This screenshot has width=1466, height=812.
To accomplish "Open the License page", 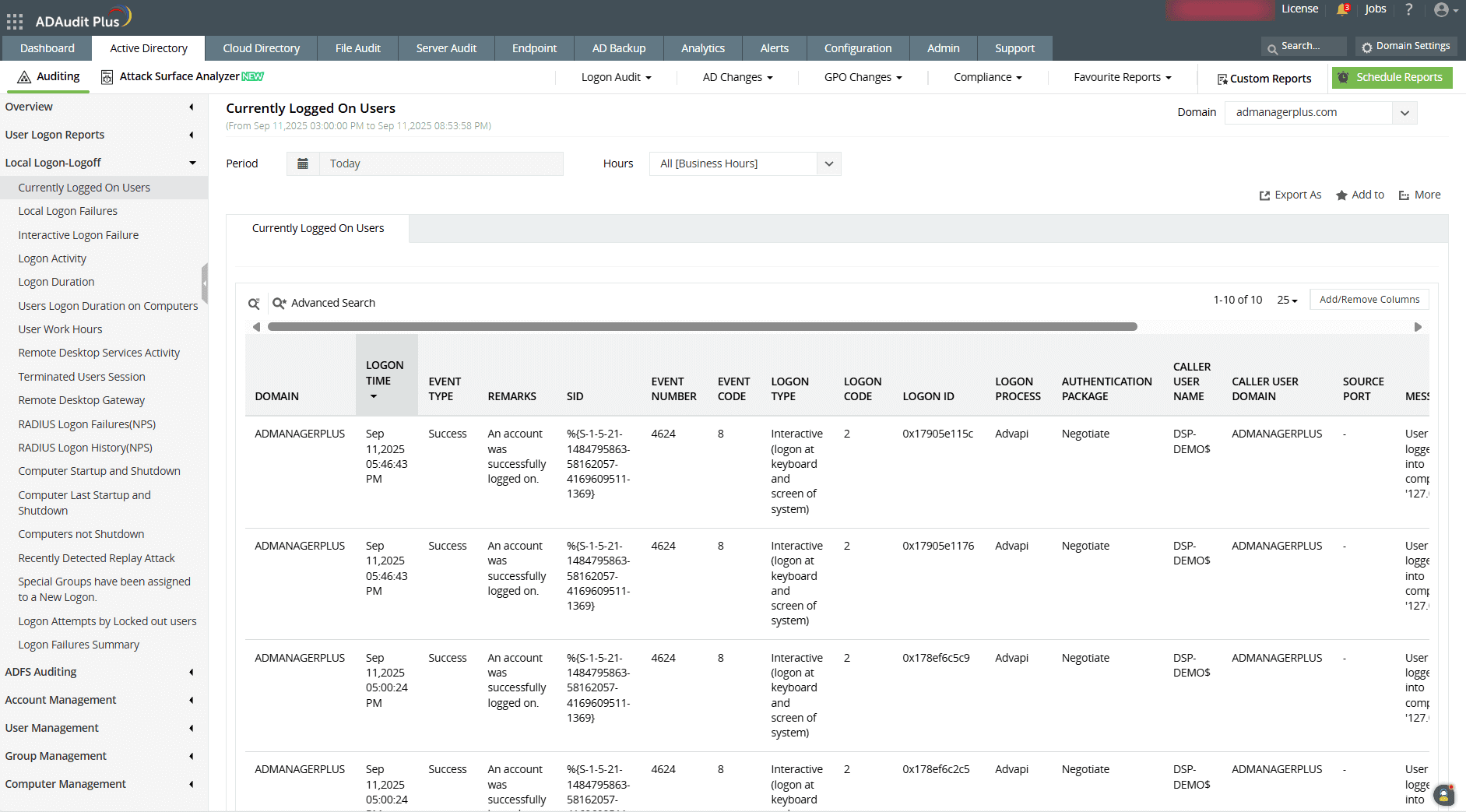I will click(1299, 9).
